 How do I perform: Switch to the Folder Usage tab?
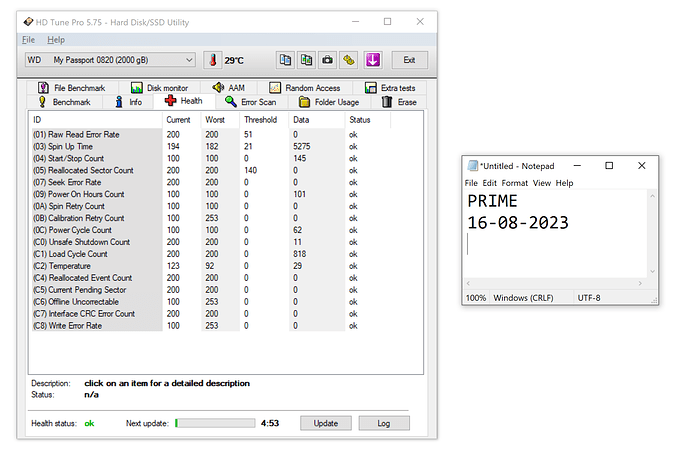[329, 102]
